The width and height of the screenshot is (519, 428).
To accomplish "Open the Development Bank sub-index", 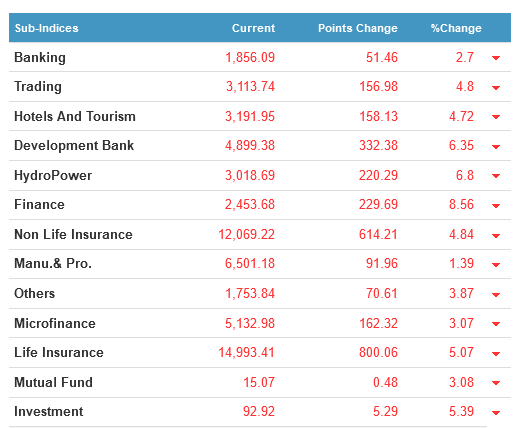I will [74, 146].
